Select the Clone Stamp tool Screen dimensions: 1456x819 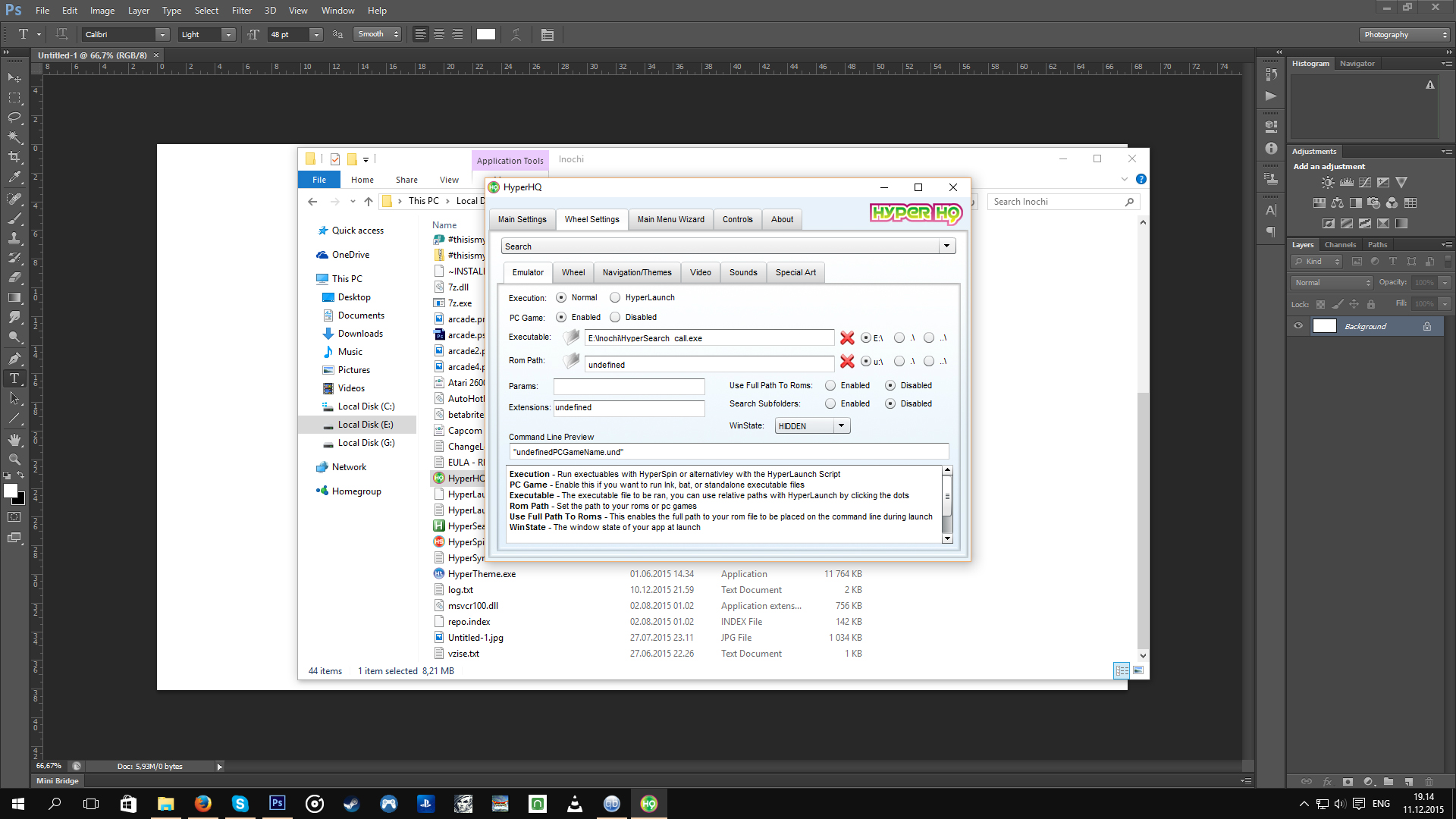(x=14, y=238)
